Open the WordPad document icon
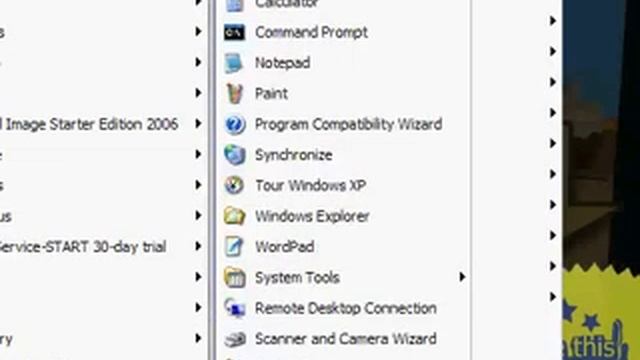The width and height of the screenshot is (640, 360). click(x=234, y=247)
